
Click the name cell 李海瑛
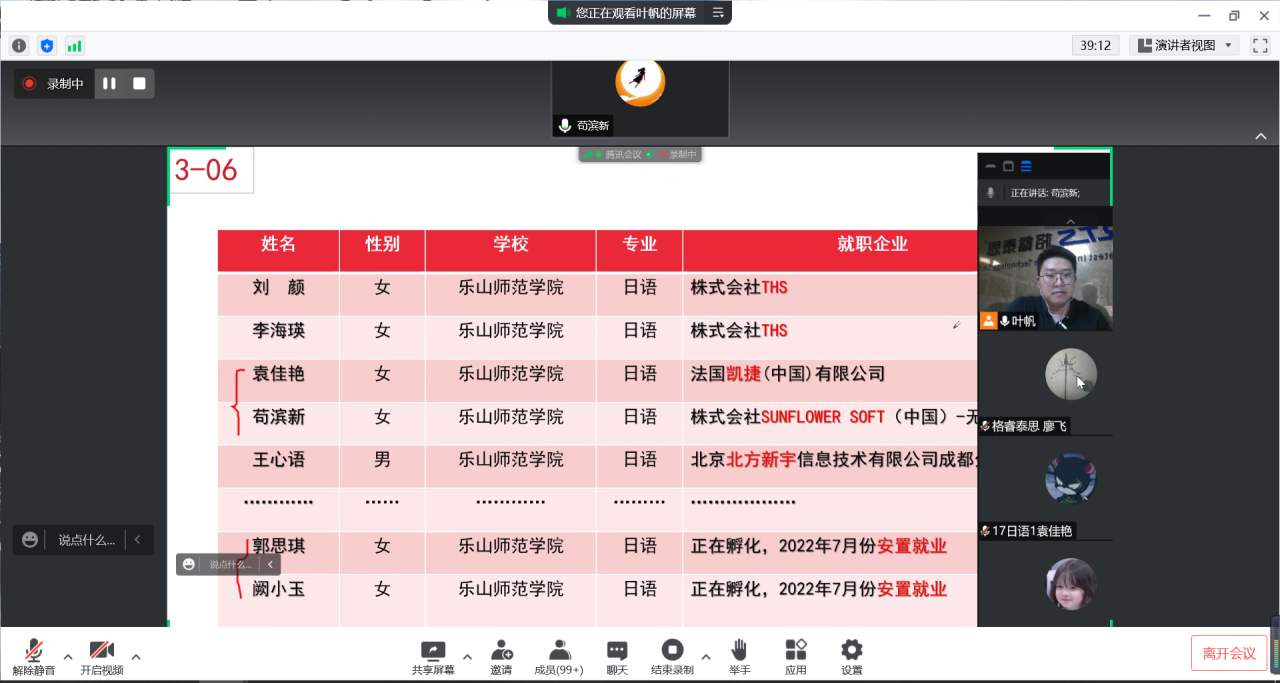tap(278, 330)
